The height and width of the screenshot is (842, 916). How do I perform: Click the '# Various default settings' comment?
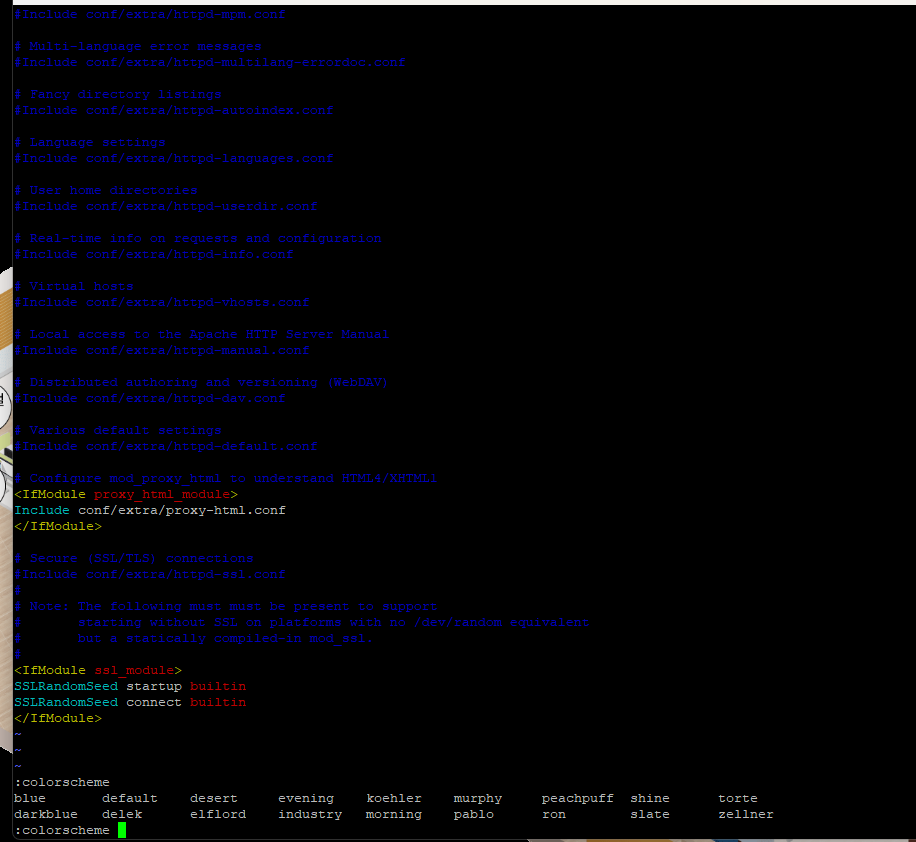(118, 429)
